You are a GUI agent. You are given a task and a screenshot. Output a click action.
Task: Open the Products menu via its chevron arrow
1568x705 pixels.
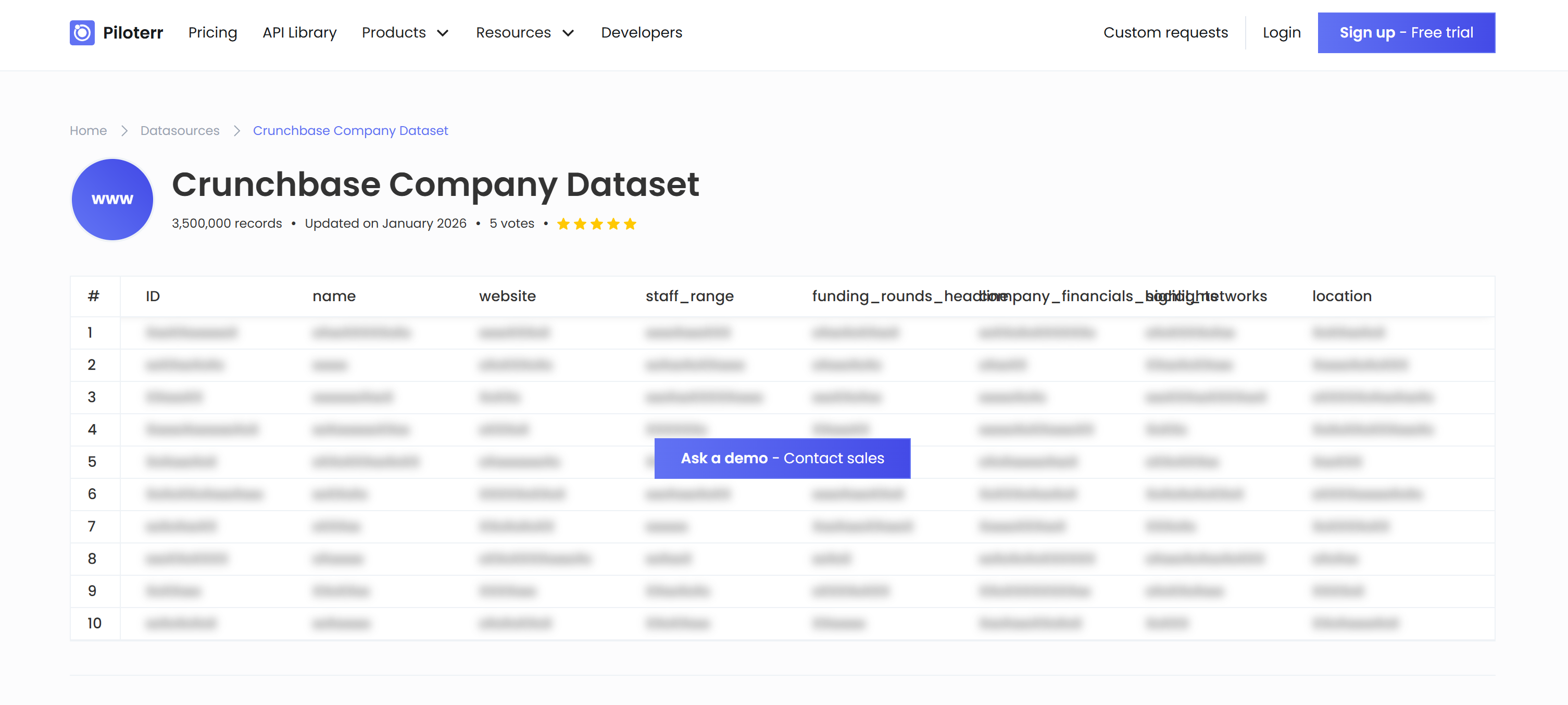(443, 33)
